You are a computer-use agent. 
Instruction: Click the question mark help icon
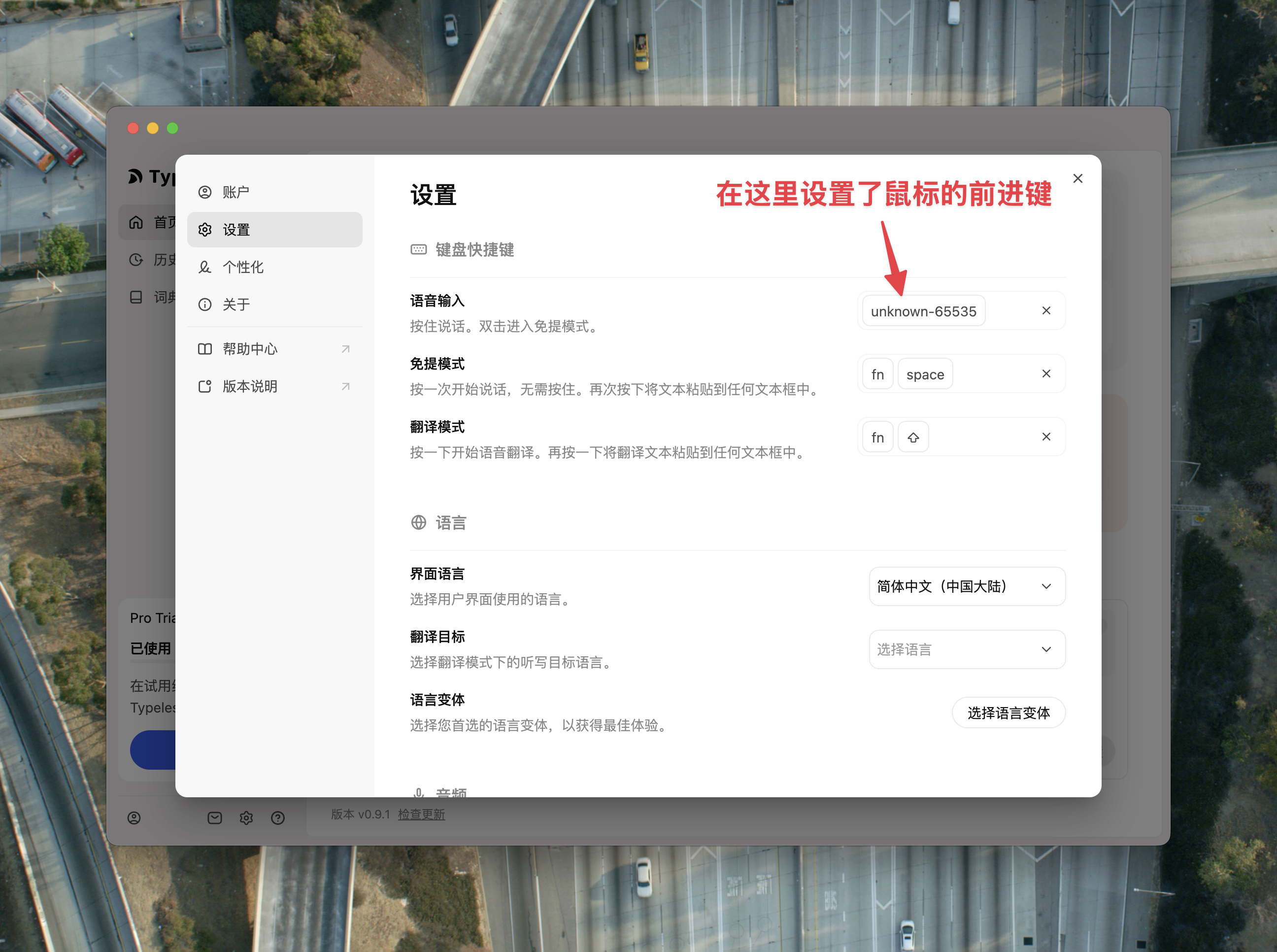pyautogui.click(x=278, y=818)
